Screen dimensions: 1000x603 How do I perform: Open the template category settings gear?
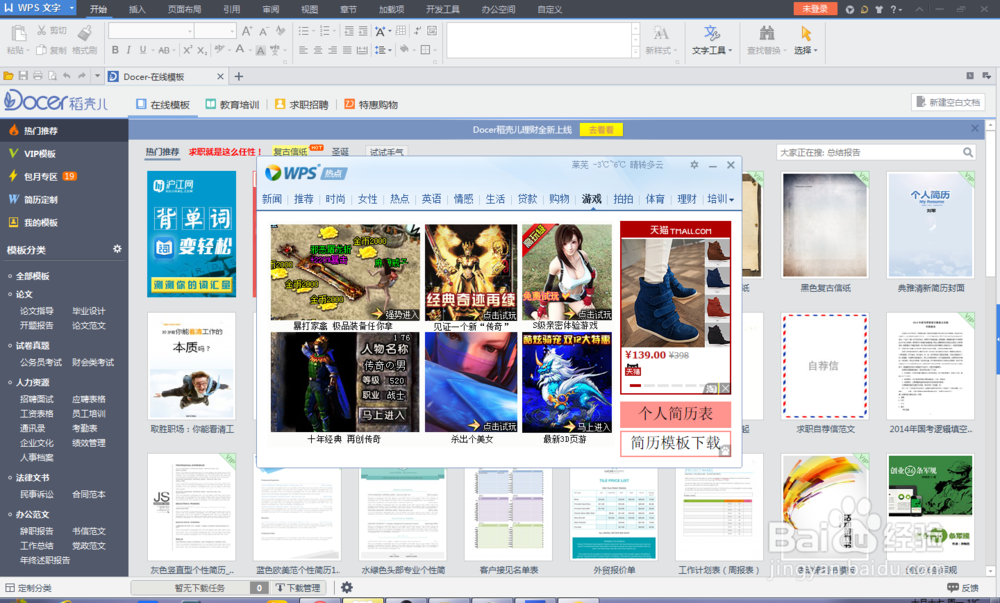pos(117,249)
